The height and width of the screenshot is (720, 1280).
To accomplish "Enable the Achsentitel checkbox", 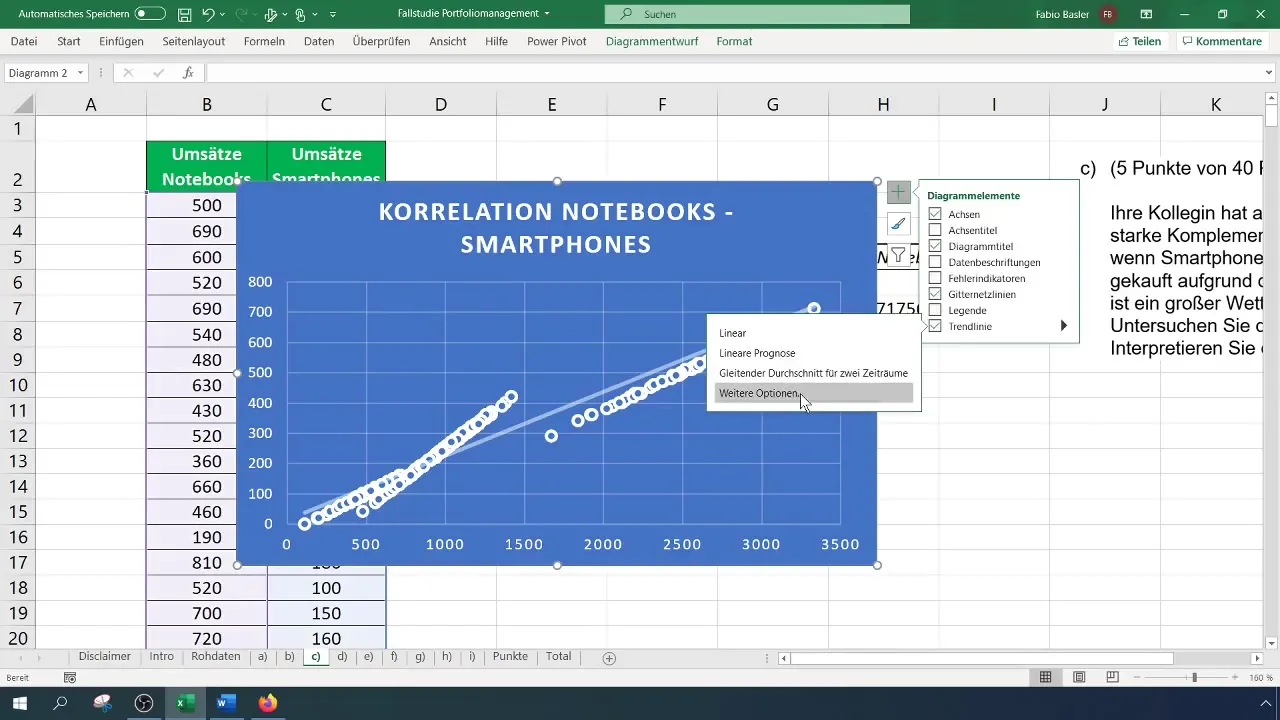I will coord(935,230).
